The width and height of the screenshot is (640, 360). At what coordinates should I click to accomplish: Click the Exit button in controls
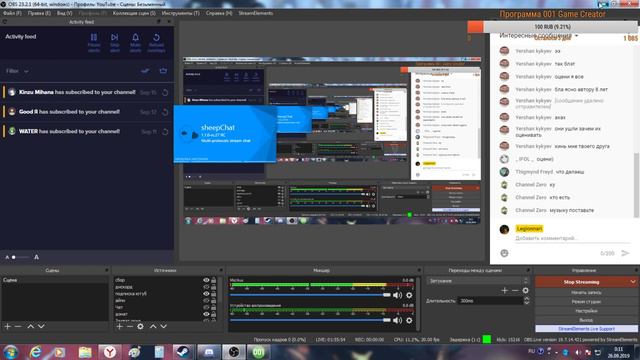tap(586, 320)
